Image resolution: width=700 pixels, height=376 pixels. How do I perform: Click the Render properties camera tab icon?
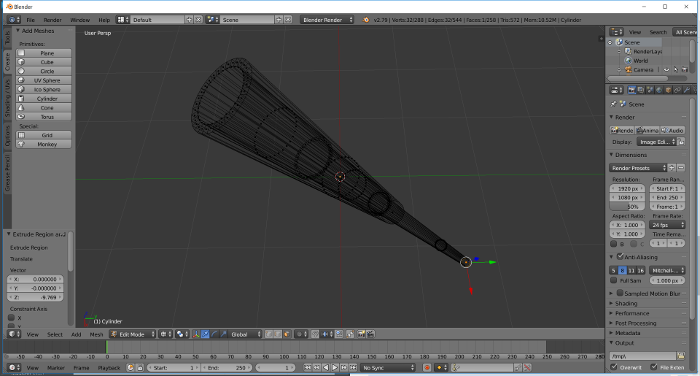coord(631,90)
